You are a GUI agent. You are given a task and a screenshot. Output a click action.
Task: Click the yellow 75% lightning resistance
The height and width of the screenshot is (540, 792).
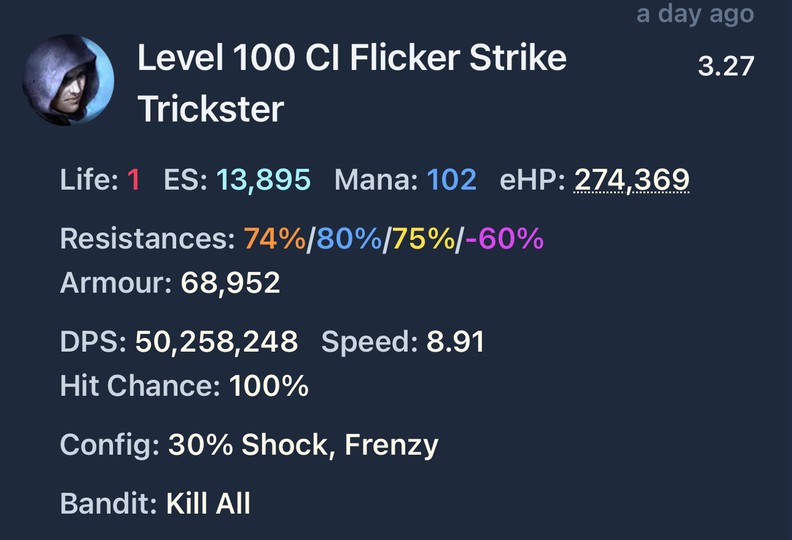[420, 240]
